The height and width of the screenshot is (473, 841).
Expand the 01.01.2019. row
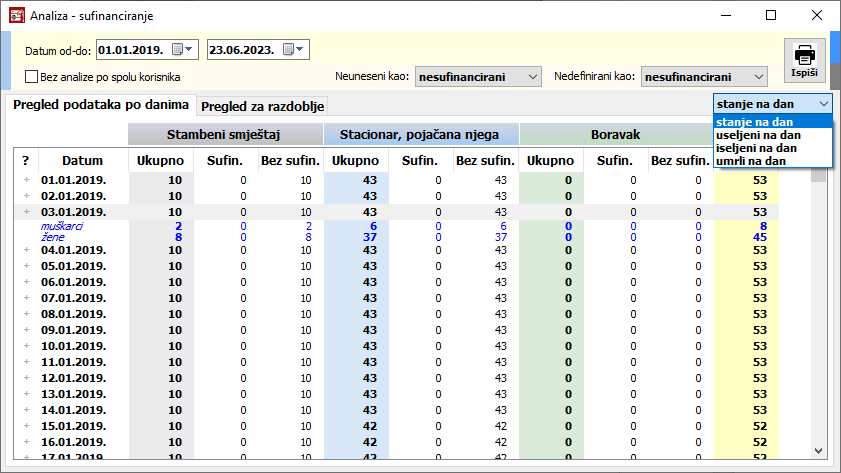pyautogui.click(x=26, y=180)
